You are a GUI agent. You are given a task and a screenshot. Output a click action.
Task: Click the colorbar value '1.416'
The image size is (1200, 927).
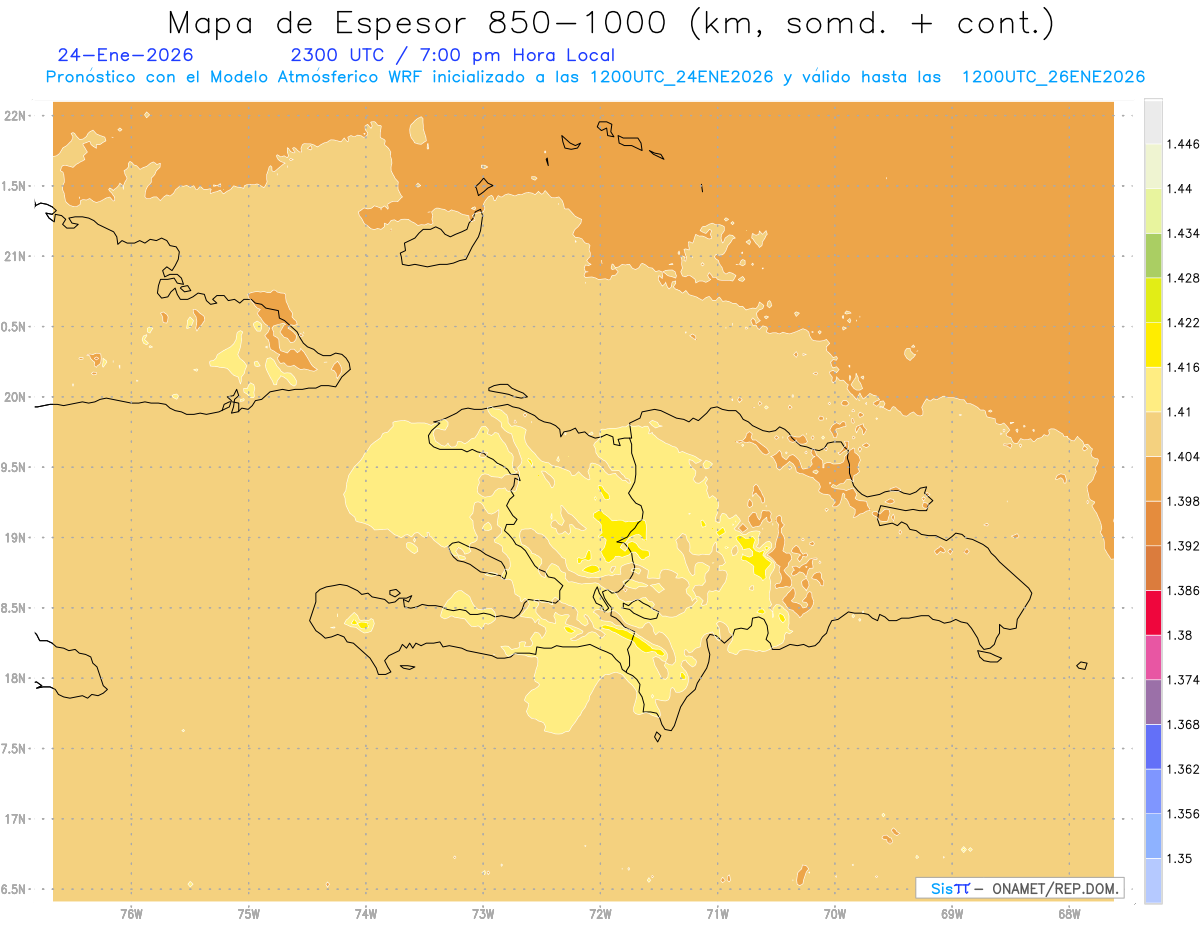coord(1183,367)
